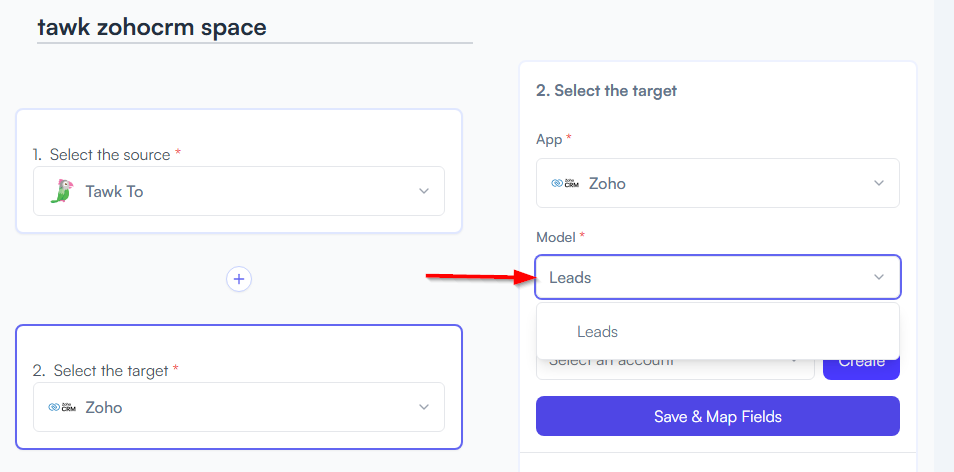
Task: Click the tawk zohocrm space title field
Action: (x=254, y=27)
